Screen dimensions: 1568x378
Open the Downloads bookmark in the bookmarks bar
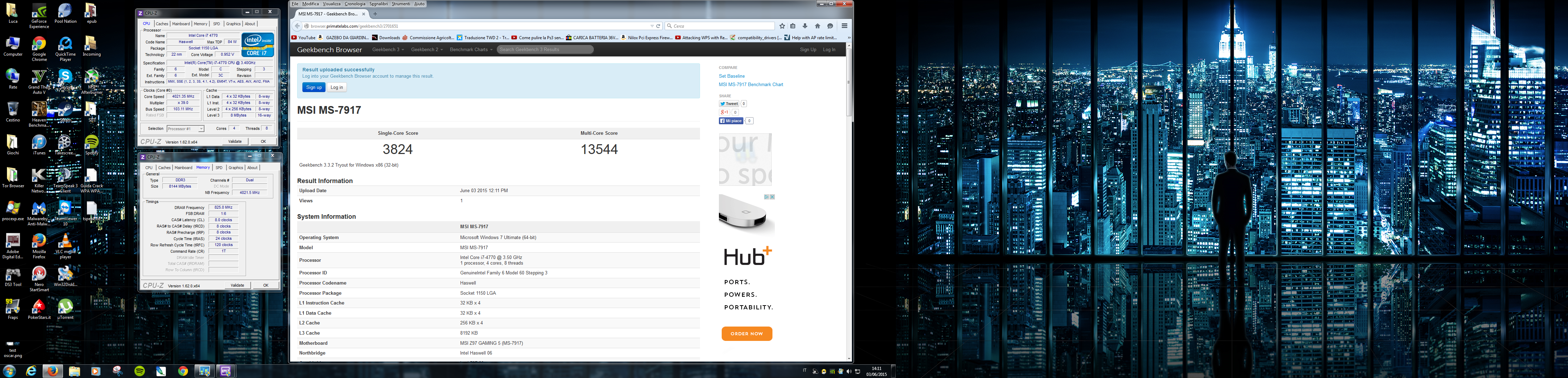386,38
